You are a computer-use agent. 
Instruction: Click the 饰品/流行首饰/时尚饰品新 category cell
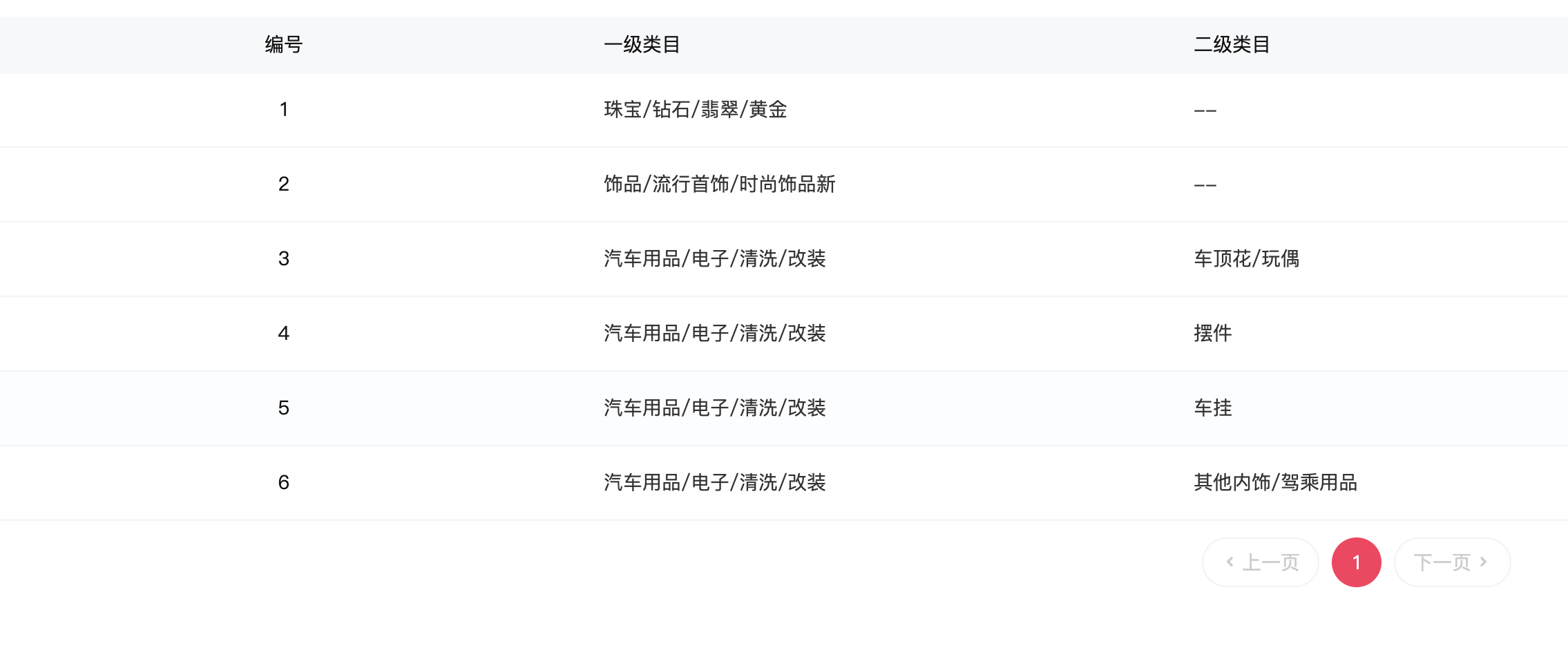coord(720,184)
